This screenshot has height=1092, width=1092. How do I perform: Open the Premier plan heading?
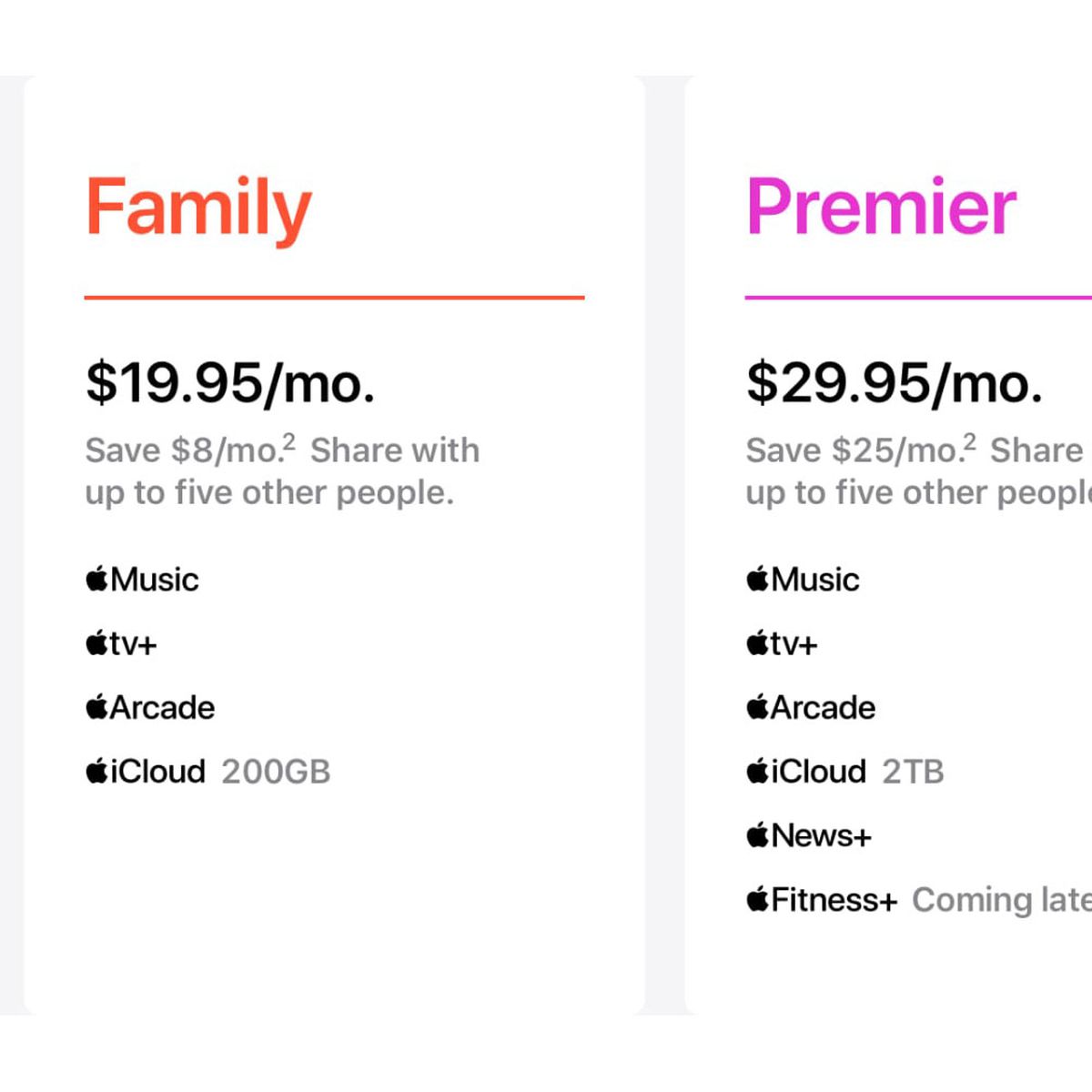click(x=881, y=207)
